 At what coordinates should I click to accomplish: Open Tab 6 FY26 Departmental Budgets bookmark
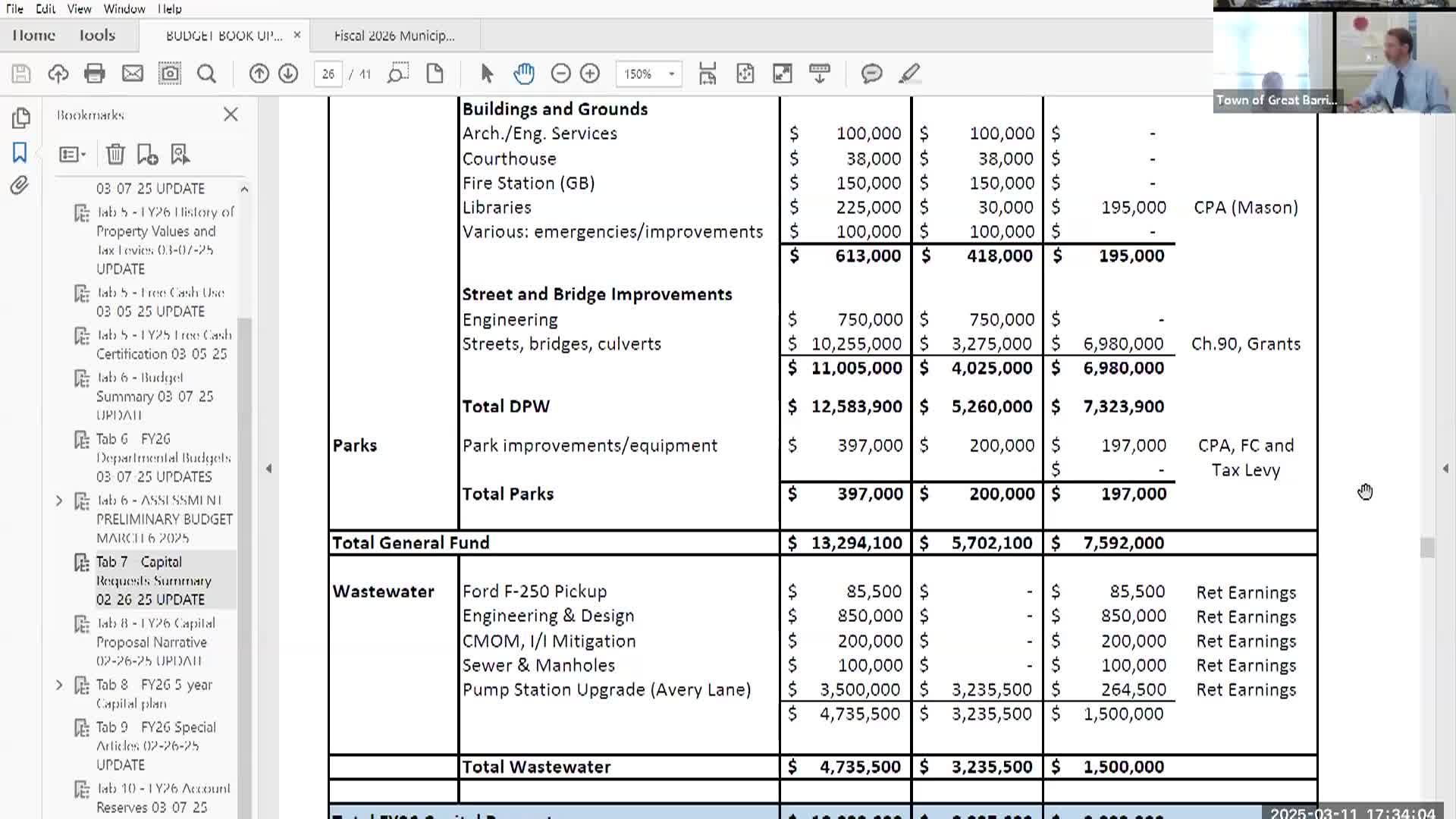163,457
